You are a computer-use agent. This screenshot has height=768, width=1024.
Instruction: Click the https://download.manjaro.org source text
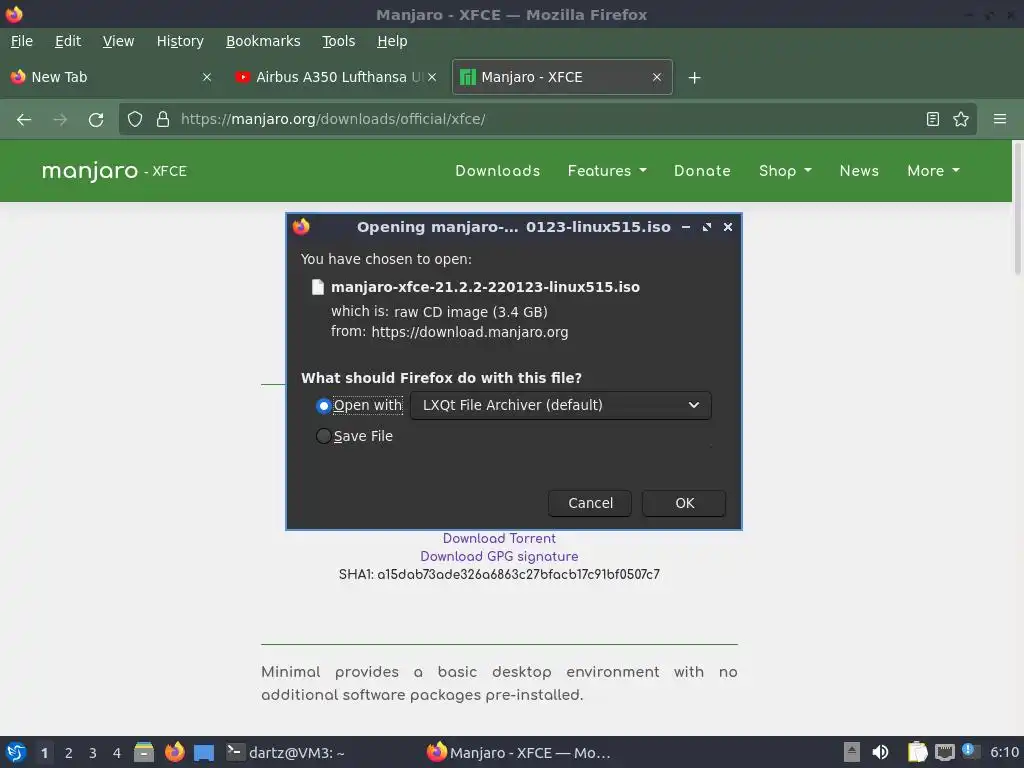[x=470, y=332]
